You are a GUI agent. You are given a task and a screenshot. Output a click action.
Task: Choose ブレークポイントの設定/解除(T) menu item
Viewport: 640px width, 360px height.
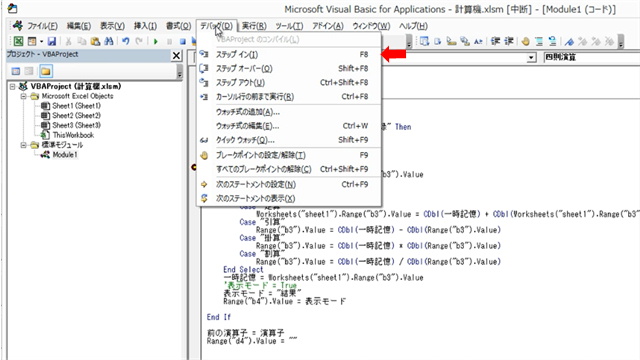click(289, 155)
